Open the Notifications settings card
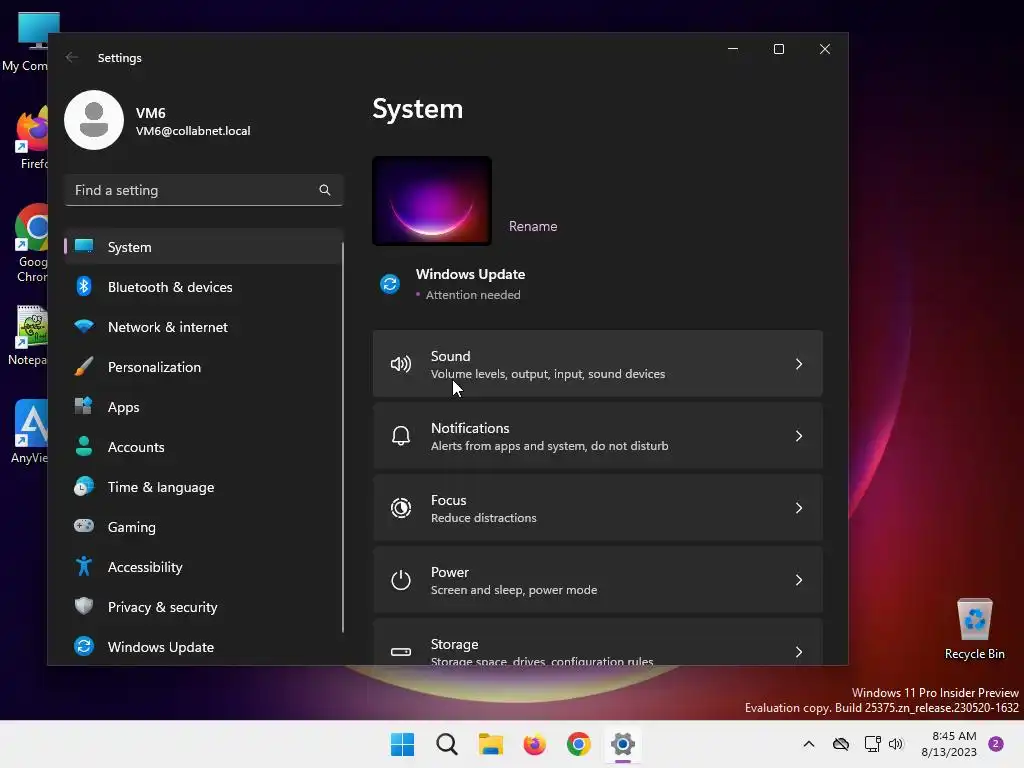 pos(598,436)
